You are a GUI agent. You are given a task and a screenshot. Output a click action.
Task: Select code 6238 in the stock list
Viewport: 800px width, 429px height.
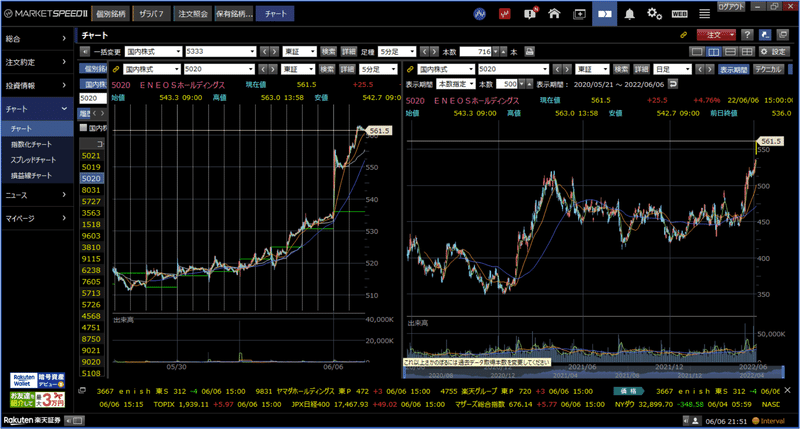pyautogui.click(x=91, y=270)
